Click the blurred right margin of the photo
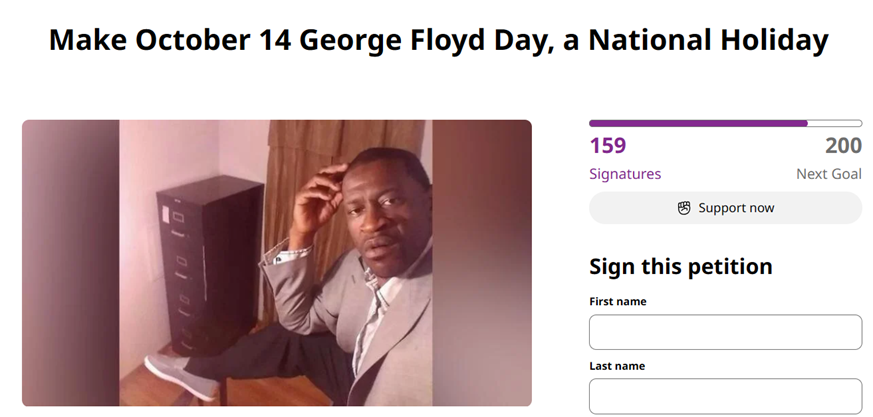 pos(482,263)
